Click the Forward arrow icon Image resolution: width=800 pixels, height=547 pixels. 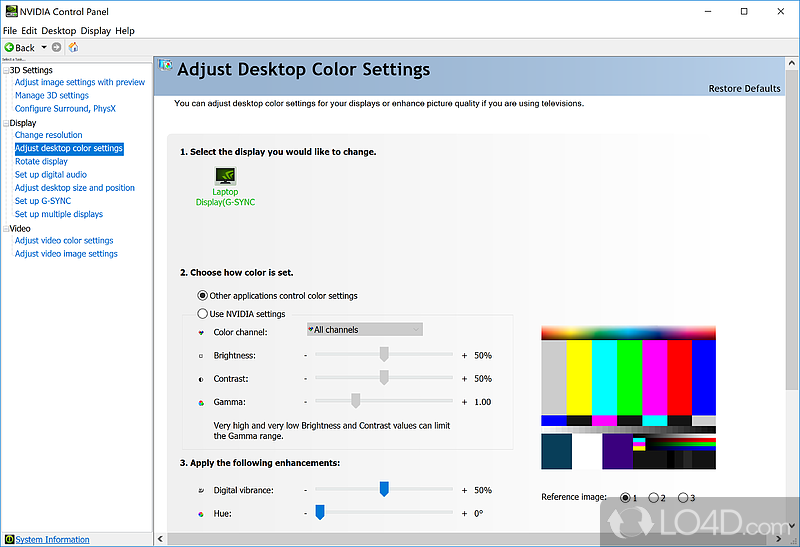[57, 47]
